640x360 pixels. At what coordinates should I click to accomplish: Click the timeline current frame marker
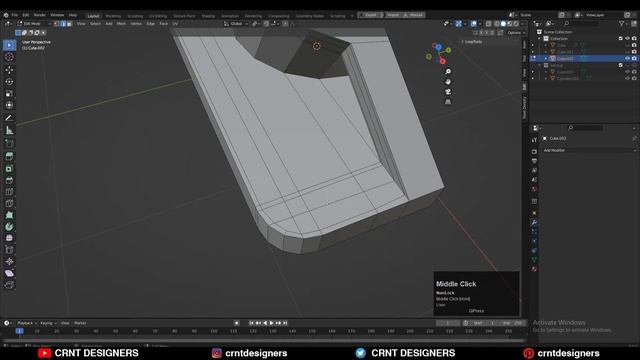point(19,331)
